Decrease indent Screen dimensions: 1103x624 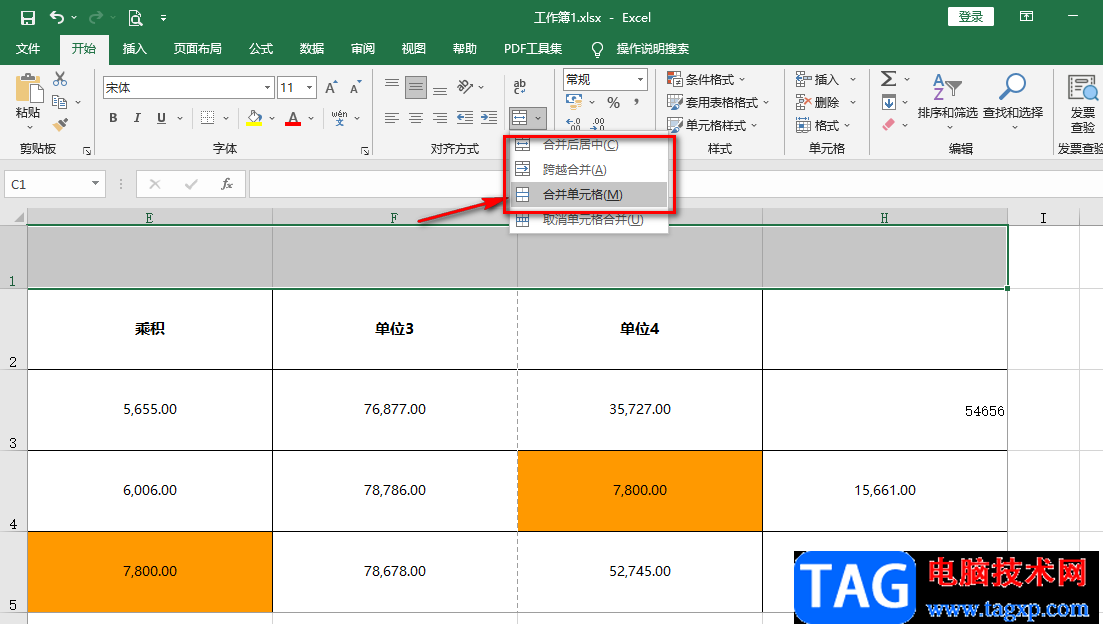(465, 117)
